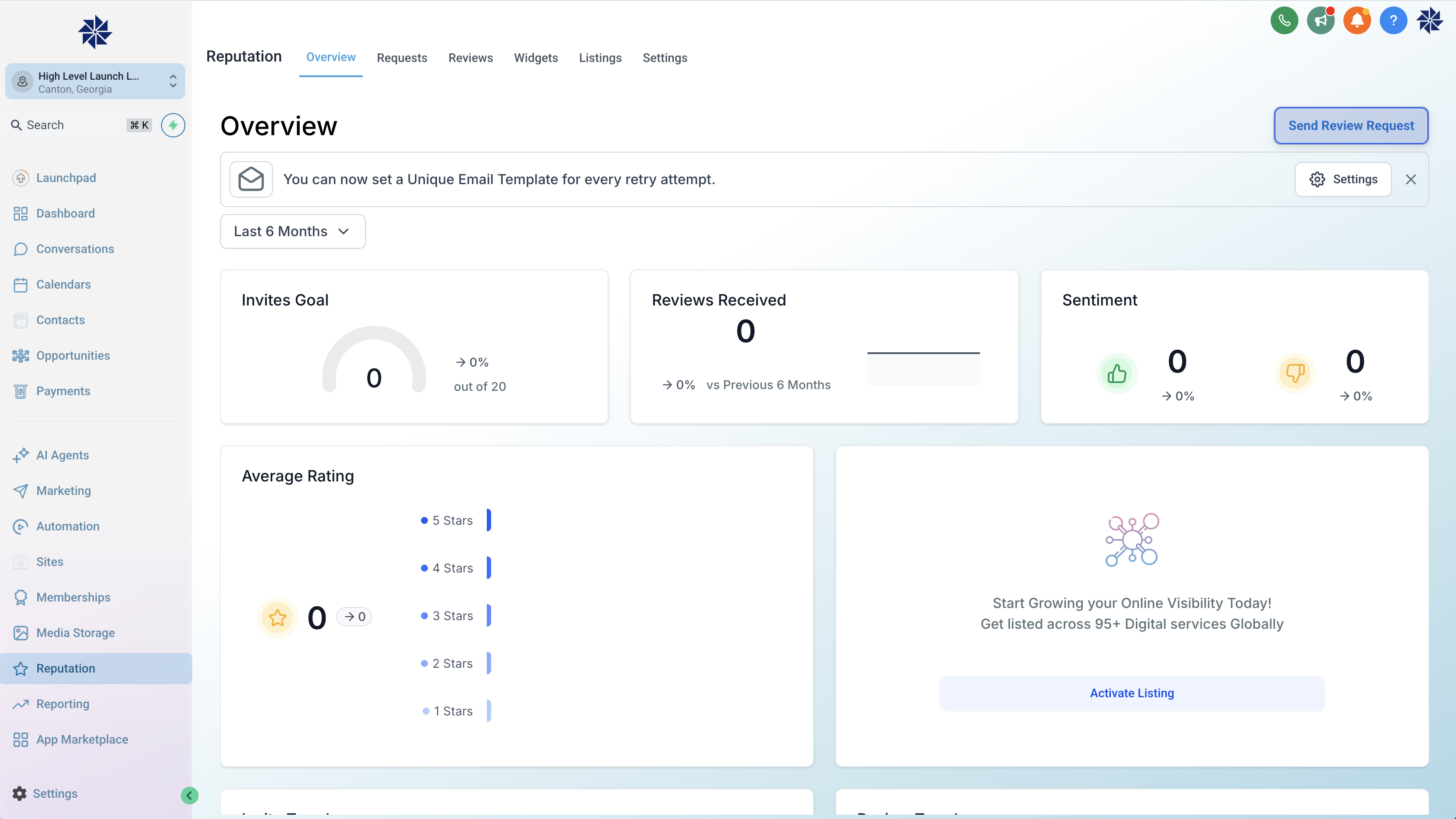Open Launchpad from the sidebar

(x=66, y=178)
